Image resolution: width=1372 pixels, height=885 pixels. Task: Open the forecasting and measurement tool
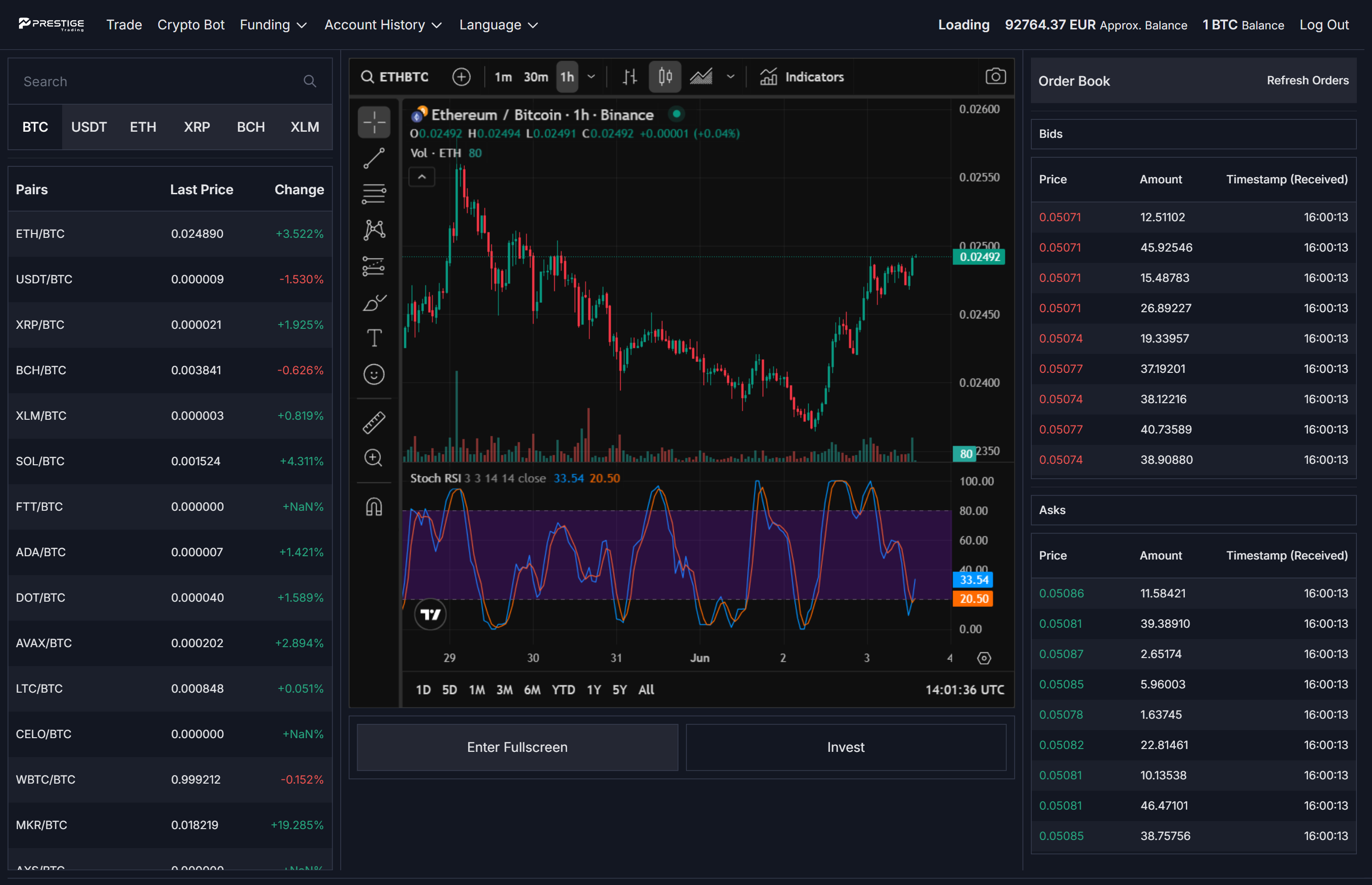[373, 266]
